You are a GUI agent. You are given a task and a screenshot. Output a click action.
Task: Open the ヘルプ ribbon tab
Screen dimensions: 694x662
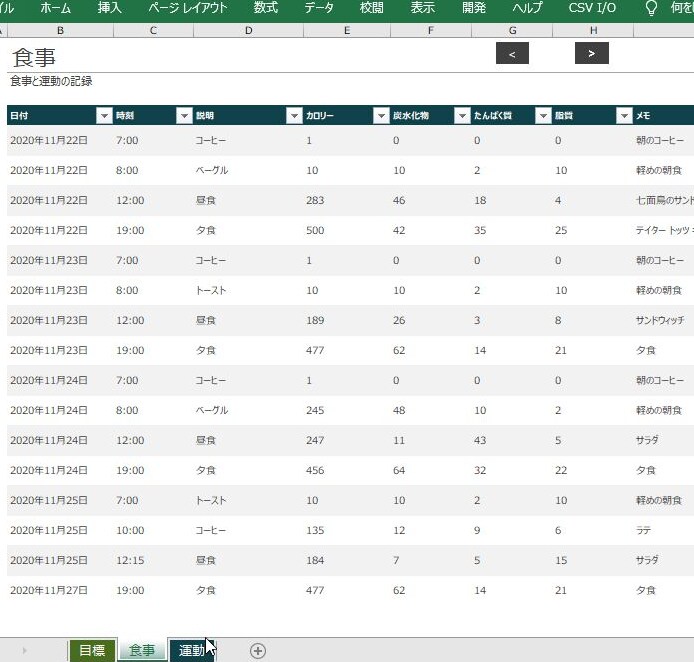[x=527, y=8]
